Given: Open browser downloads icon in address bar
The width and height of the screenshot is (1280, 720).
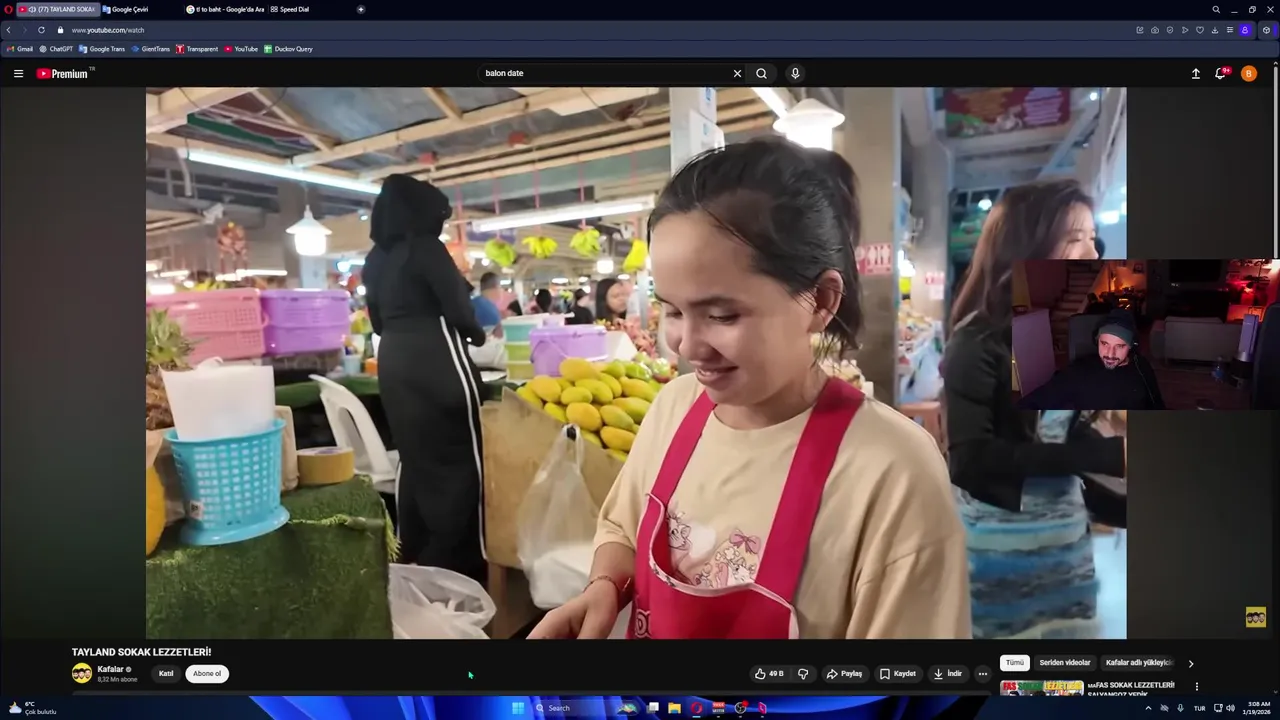Looking at the screenshot, I should tap(1215, 30).
